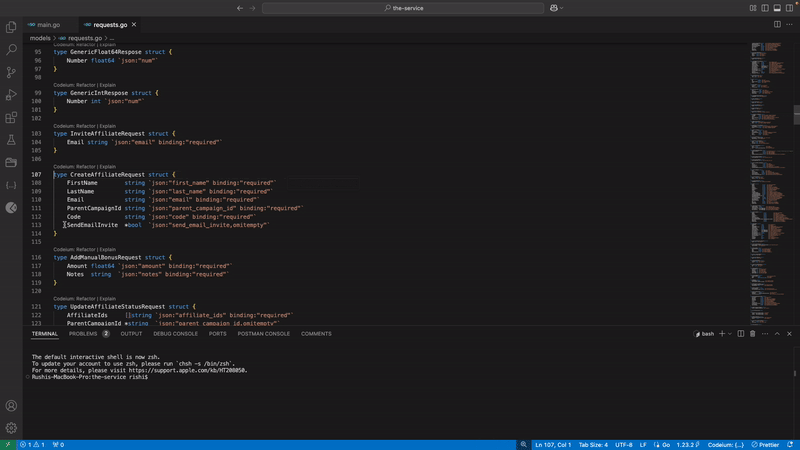Click the ports forwarded indicator showing 0

[x=58, y=445]
